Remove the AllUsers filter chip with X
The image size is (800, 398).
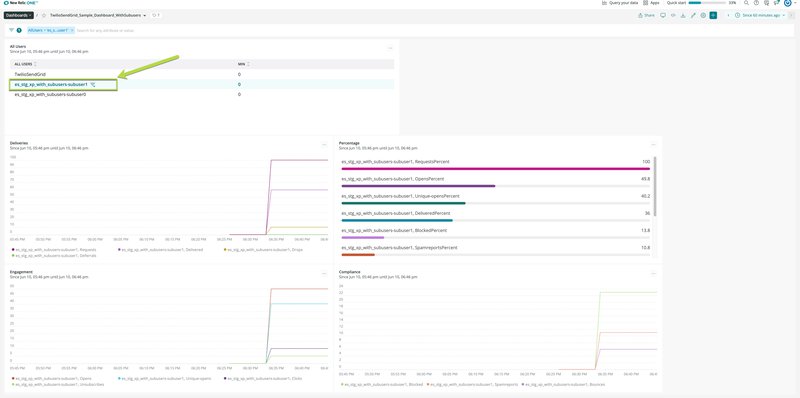coord(72,30)
